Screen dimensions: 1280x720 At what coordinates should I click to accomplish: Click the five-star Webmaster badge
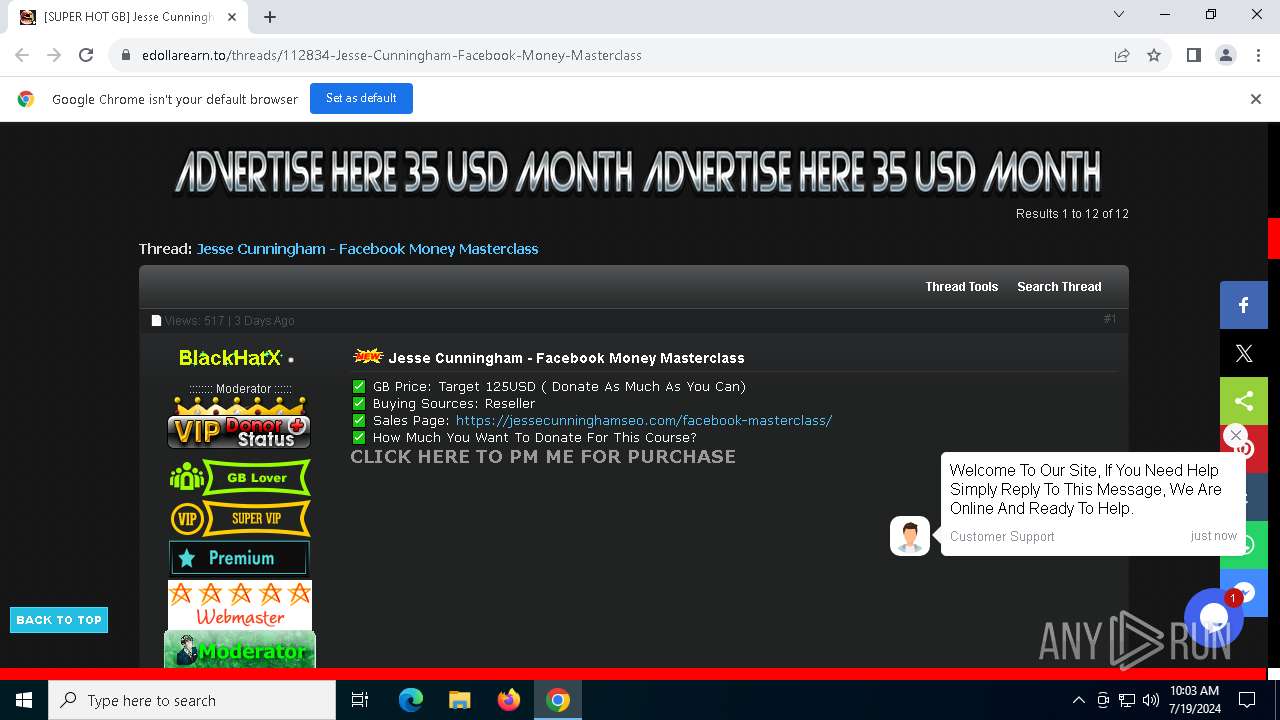point(240,605)
